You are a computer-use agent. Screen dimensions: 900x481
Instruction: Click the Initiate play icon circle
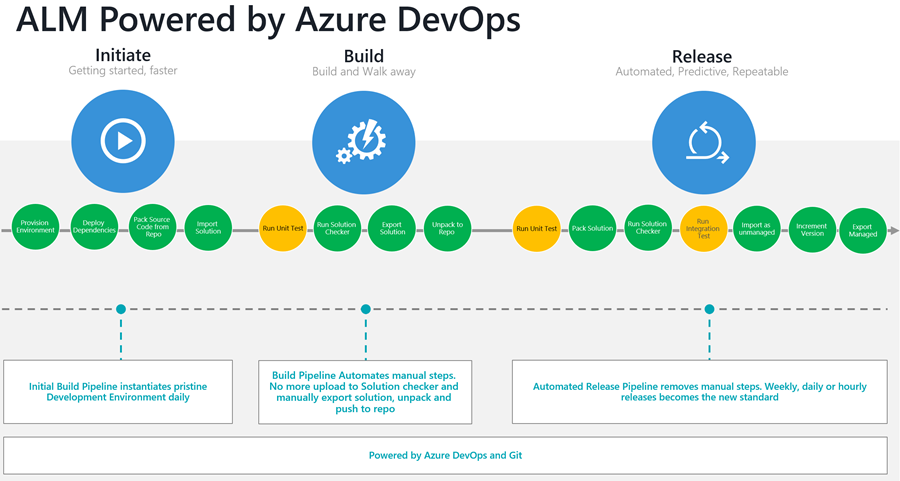[x=123, y=141]
